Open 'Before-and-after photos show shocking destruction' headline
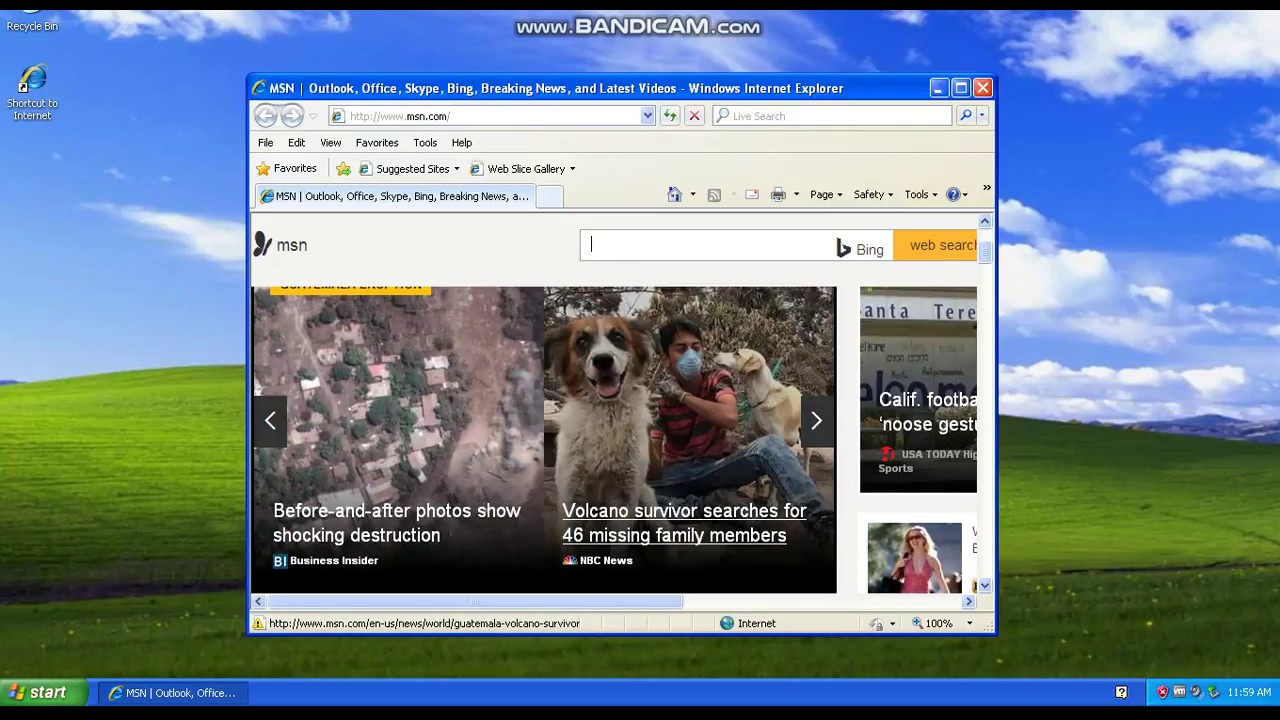The width and height of the screenshot is (1280, 720). pos(397,523)
